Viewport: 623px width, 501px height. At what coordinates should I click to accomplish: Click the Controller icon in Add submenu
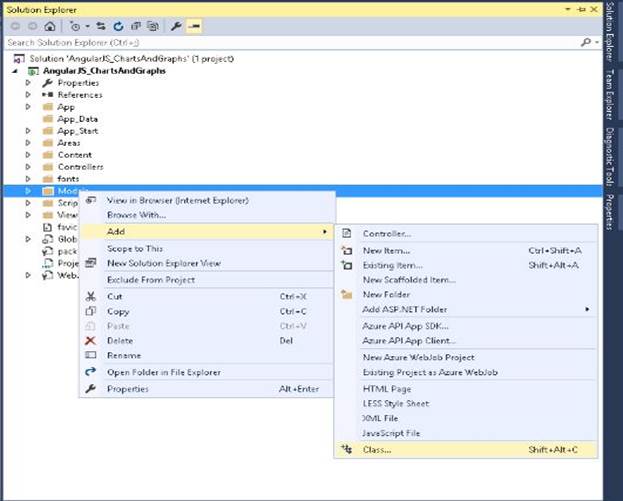pos(346,233)
